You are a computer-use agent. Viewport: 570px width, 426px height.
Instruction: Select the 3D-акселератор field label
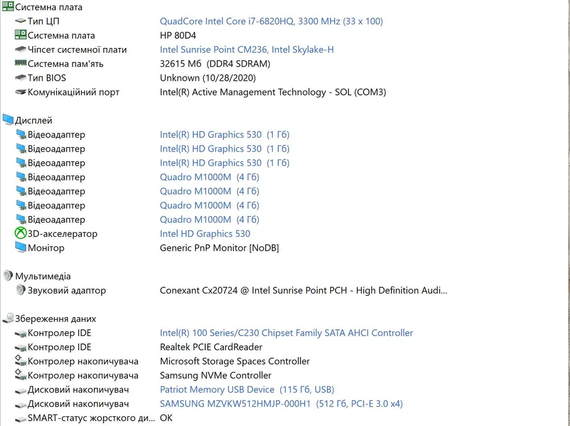coord(63,234)
